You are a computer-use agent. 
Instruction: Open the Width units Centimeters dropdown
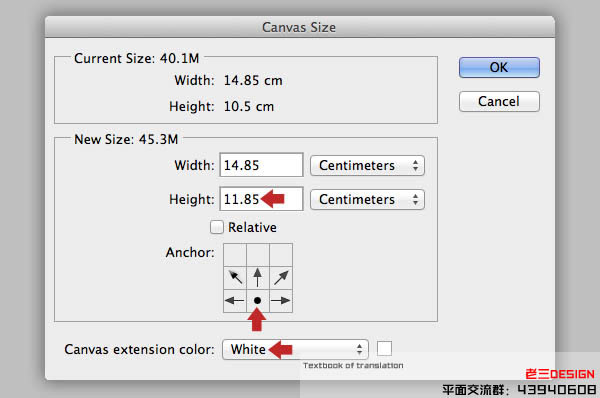(367, 165)
